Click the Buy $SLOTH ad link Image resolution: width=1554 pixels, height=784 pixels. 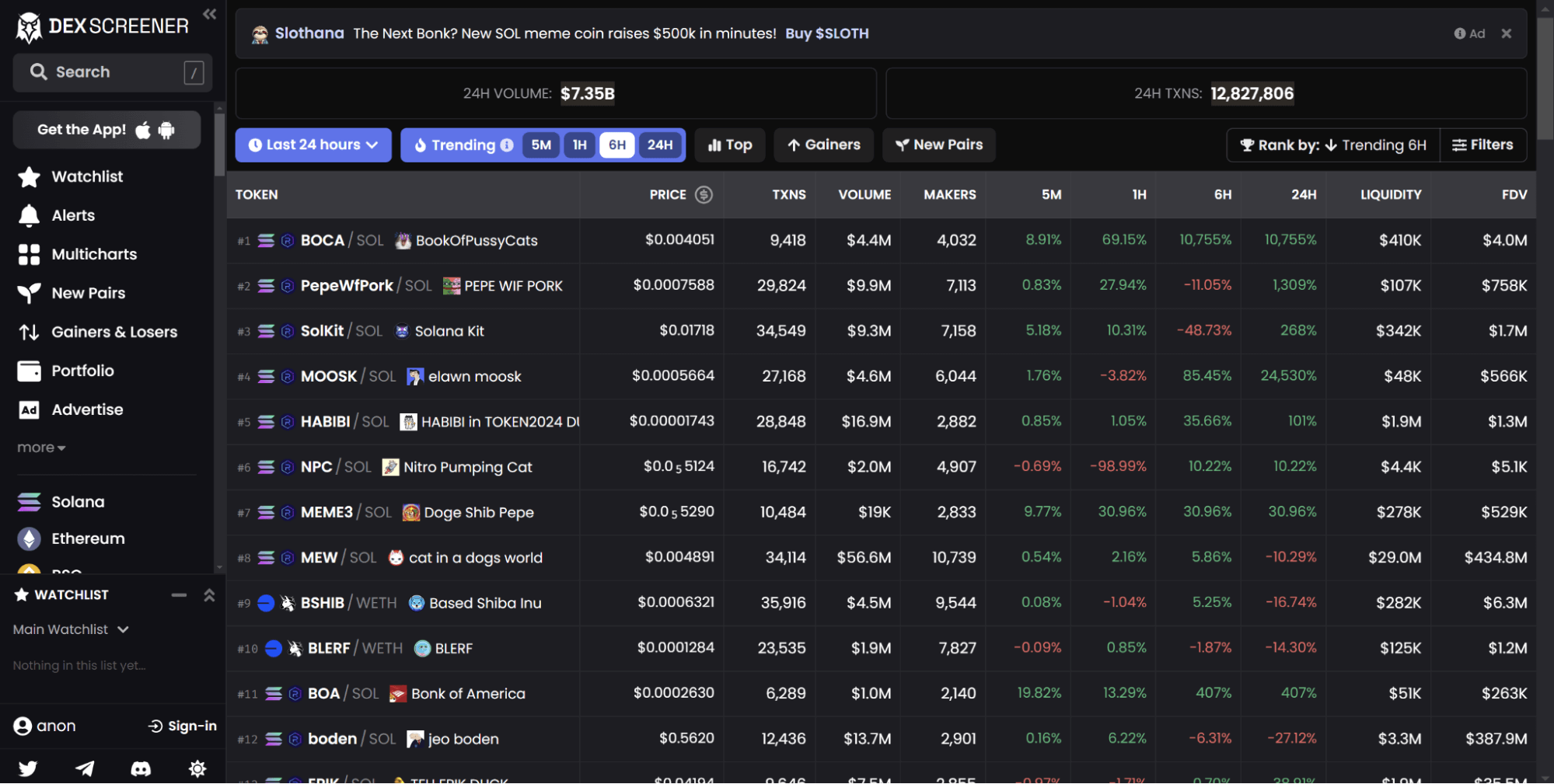(826, 33)
